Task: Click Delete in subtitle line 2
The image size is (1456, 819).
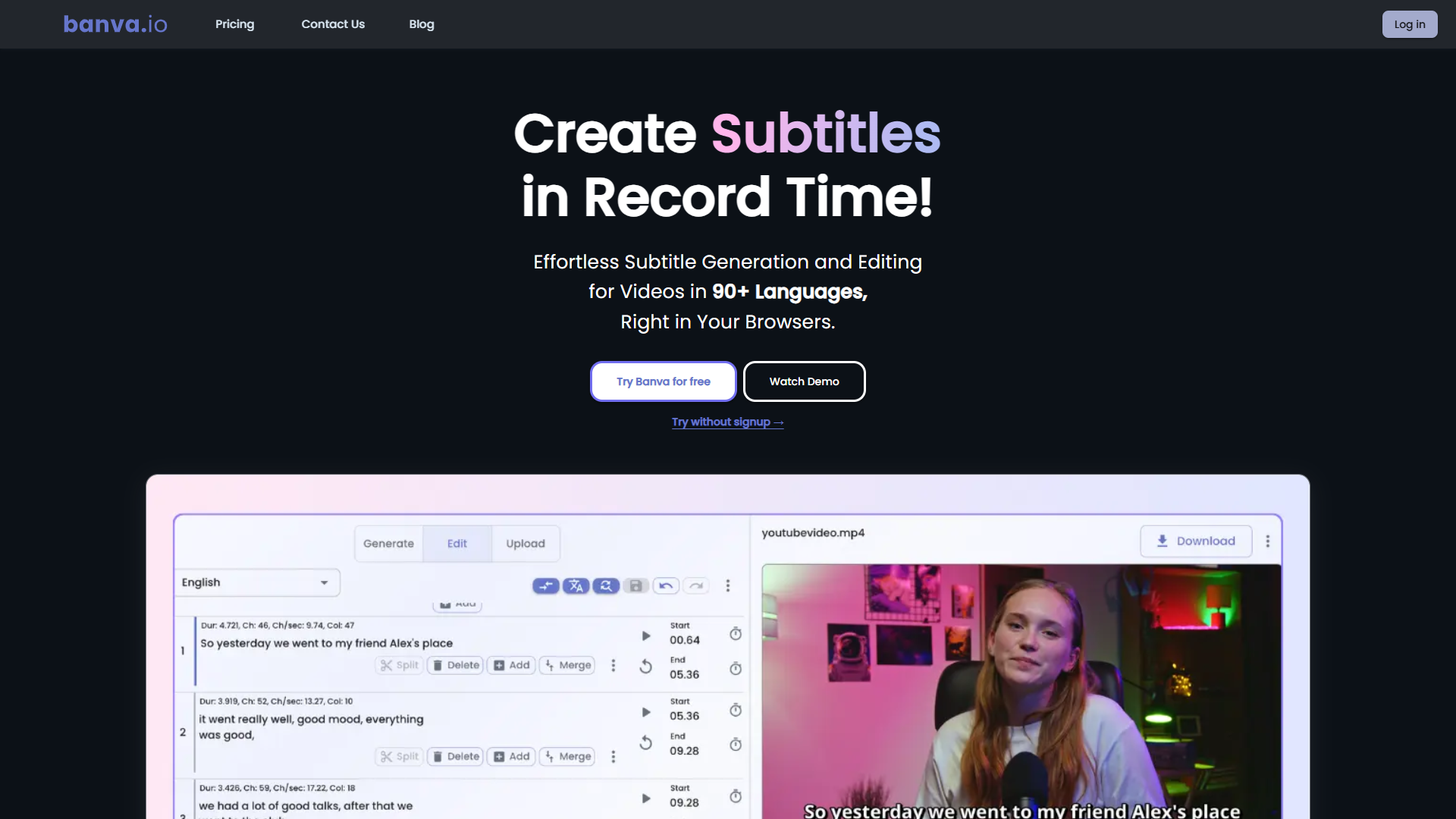Action: point(456,757)
